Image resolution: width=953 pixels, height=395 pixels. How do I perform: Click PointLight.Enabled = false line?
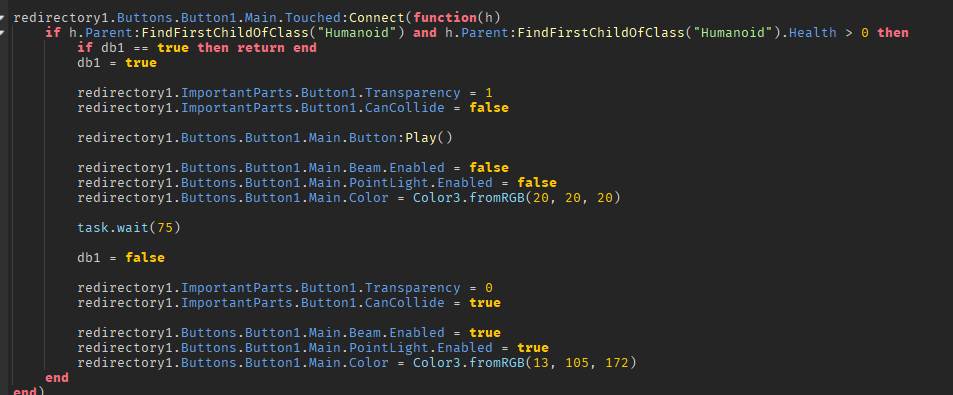pyautogui.click(x=317, y=183)
